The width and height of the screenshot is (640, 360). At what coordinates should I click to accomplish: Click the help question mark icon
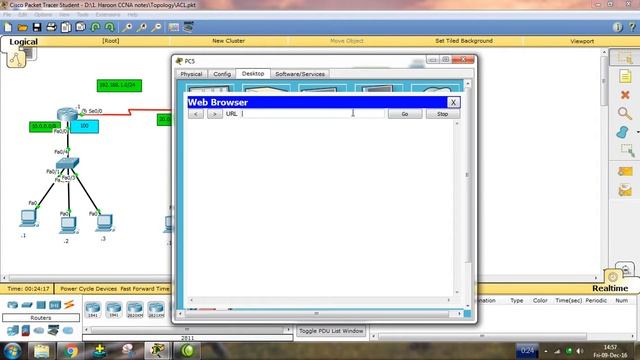pyautogui.click(x=632, y=27)
